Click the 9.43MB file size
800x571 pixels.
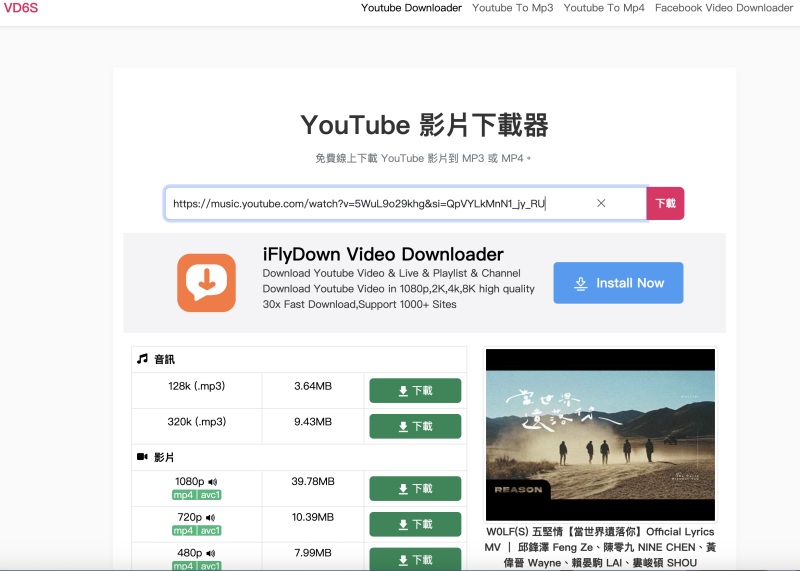pyautogui.click(x=313, y=422)
